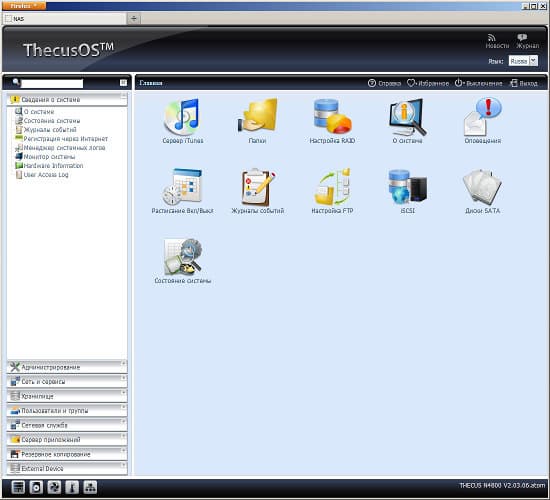Open the Оповещения notifications icon
Screen dimensions: 550x500
pos(483,117)
